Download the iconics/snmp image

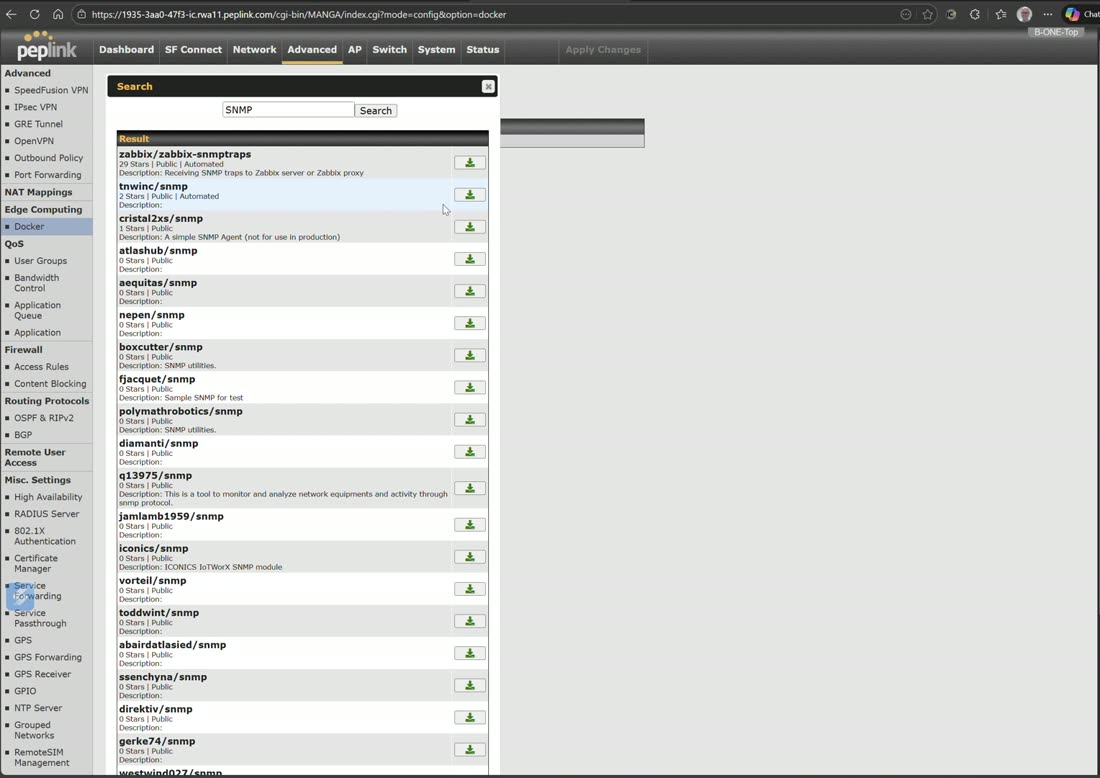469,557
